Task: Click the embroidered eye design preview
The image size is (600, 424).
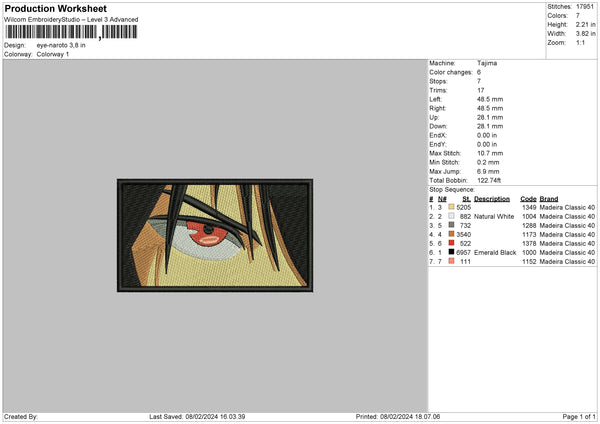Action: pyautogui.click(x=215, y=235)
